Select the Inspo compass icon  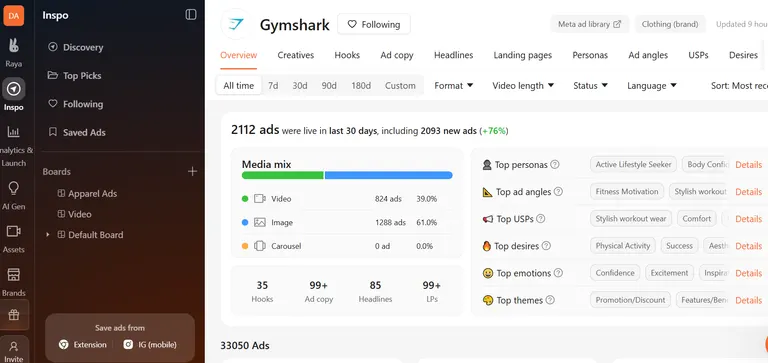(x=14, y=89)
